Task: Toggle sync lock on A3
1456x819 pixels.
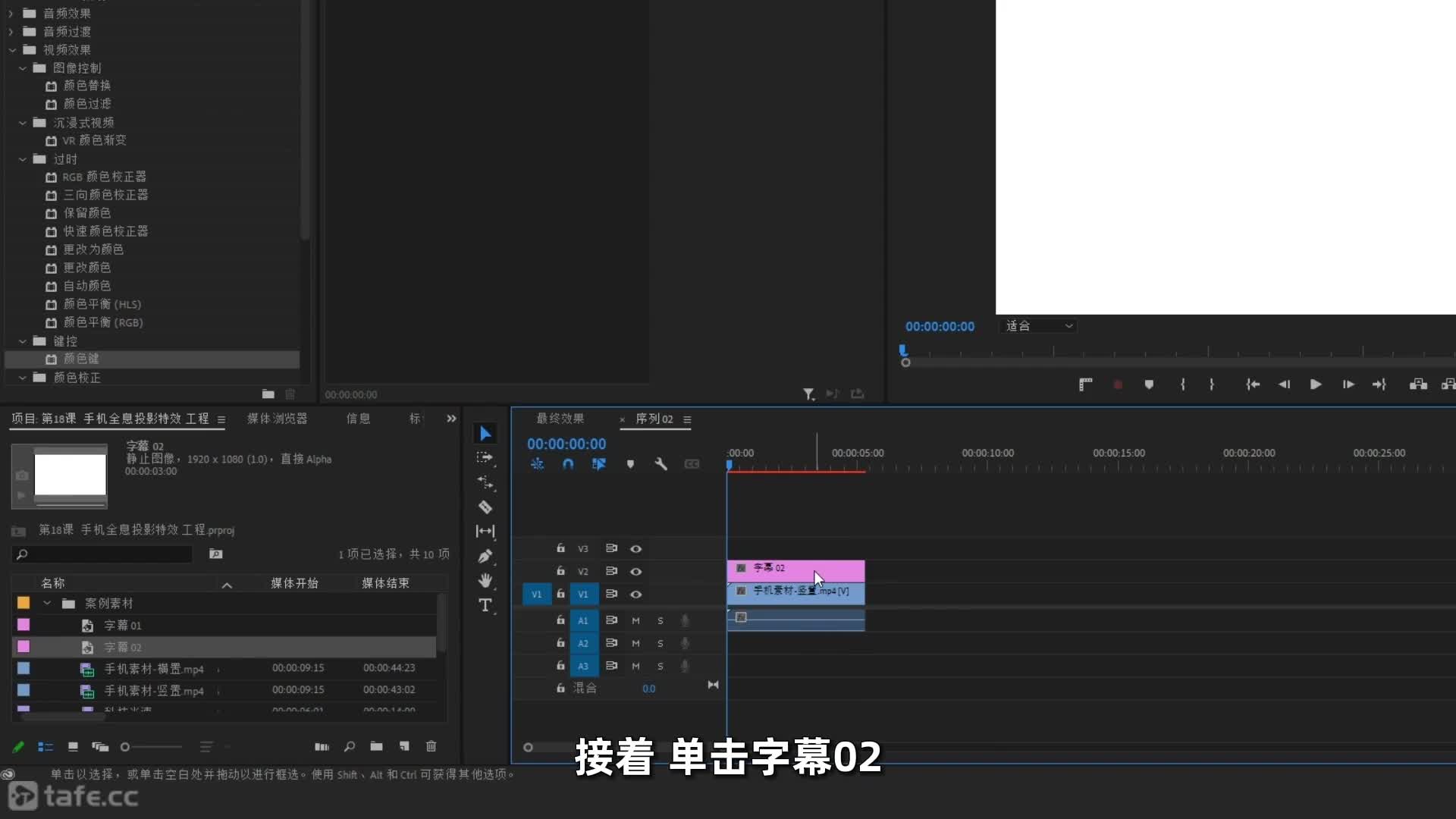Action: [x=611, y=666]
